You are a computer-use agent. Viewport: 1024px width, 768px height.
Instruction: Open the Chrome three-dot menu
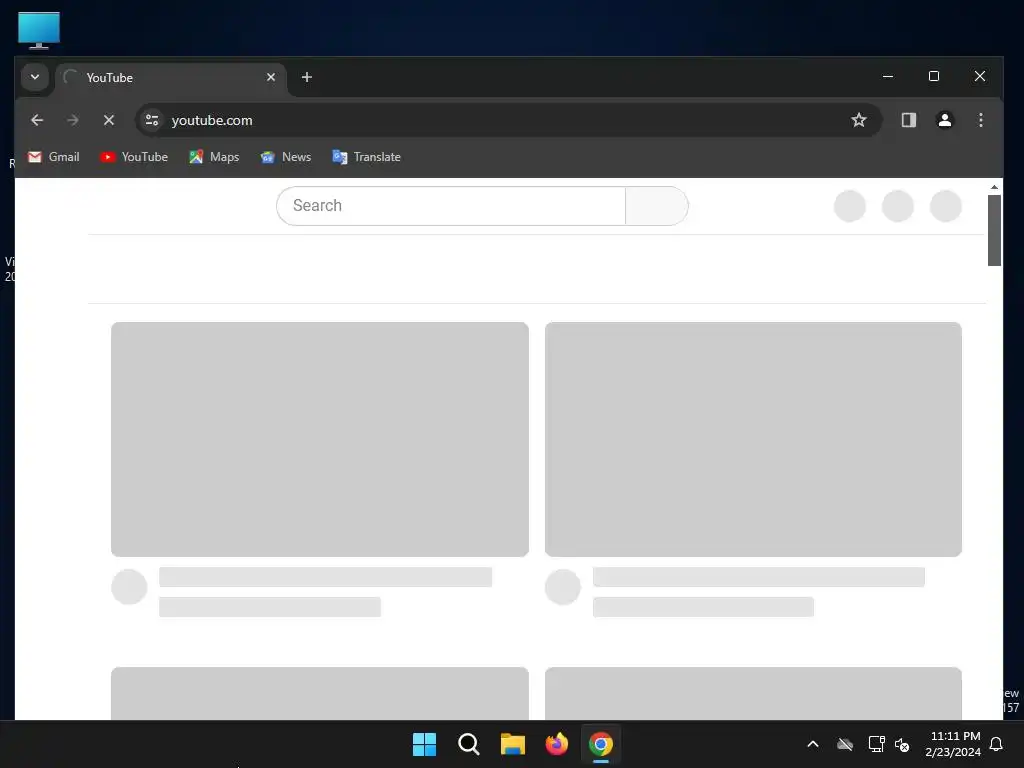[980, 120]
